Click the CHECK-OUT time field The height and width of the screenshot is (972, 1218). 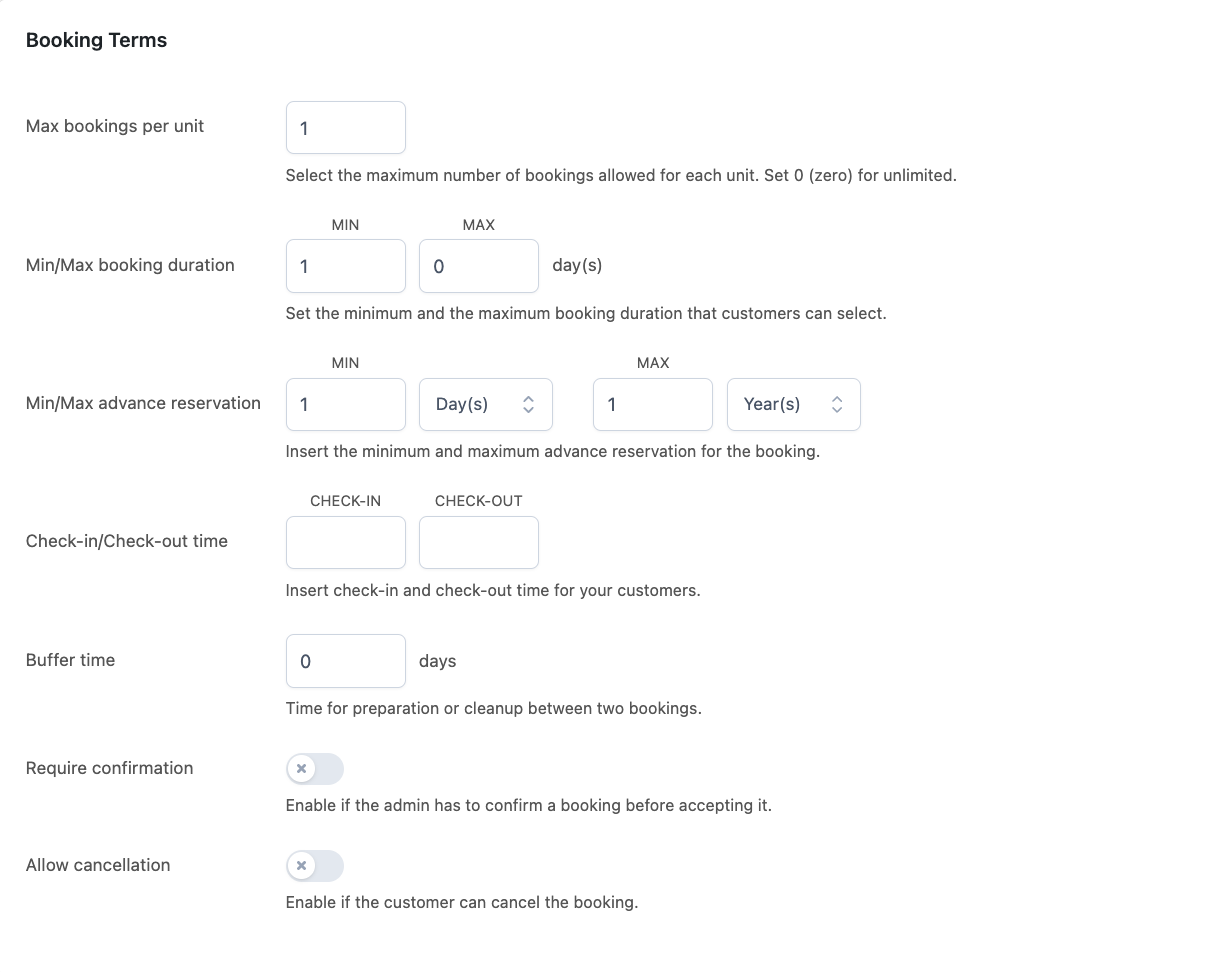[478, 542]
